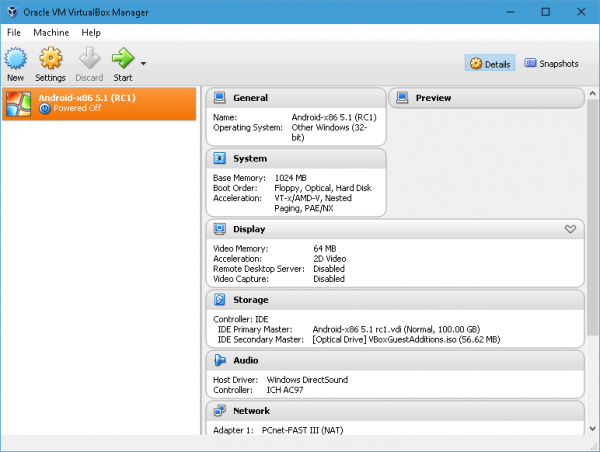Viewport: 600px width, 452px height.
Task: Open the Audio section header
Action: [x=395, y=360]
